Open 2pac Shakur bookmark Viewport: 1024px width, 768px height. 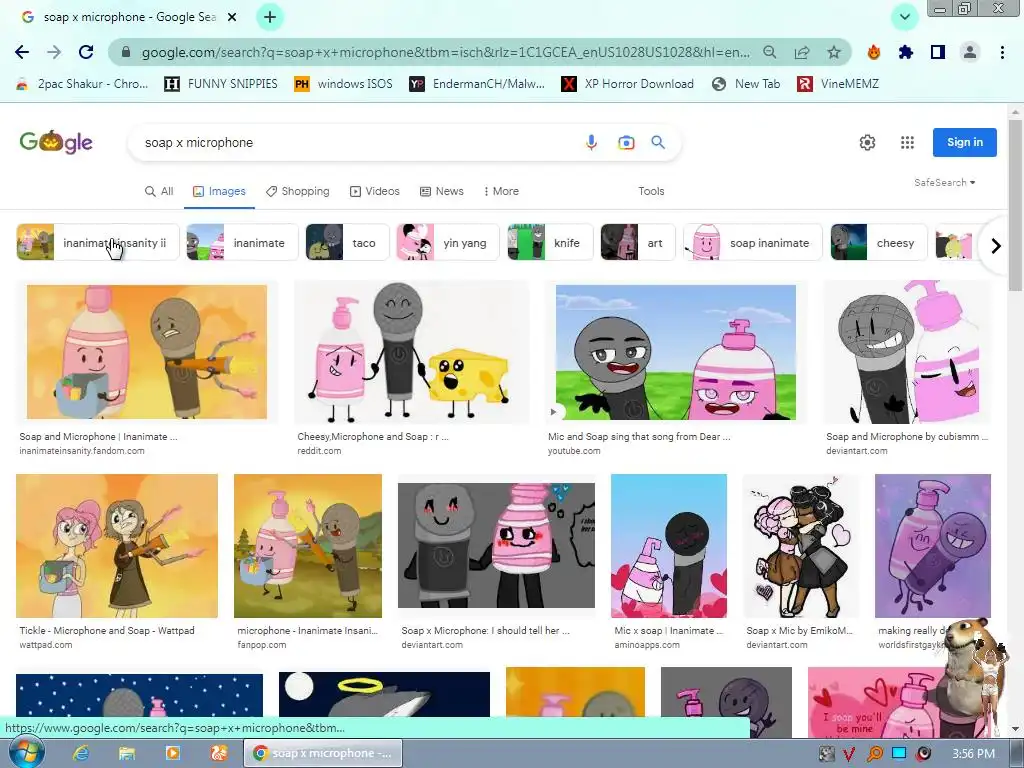(82, 84)
